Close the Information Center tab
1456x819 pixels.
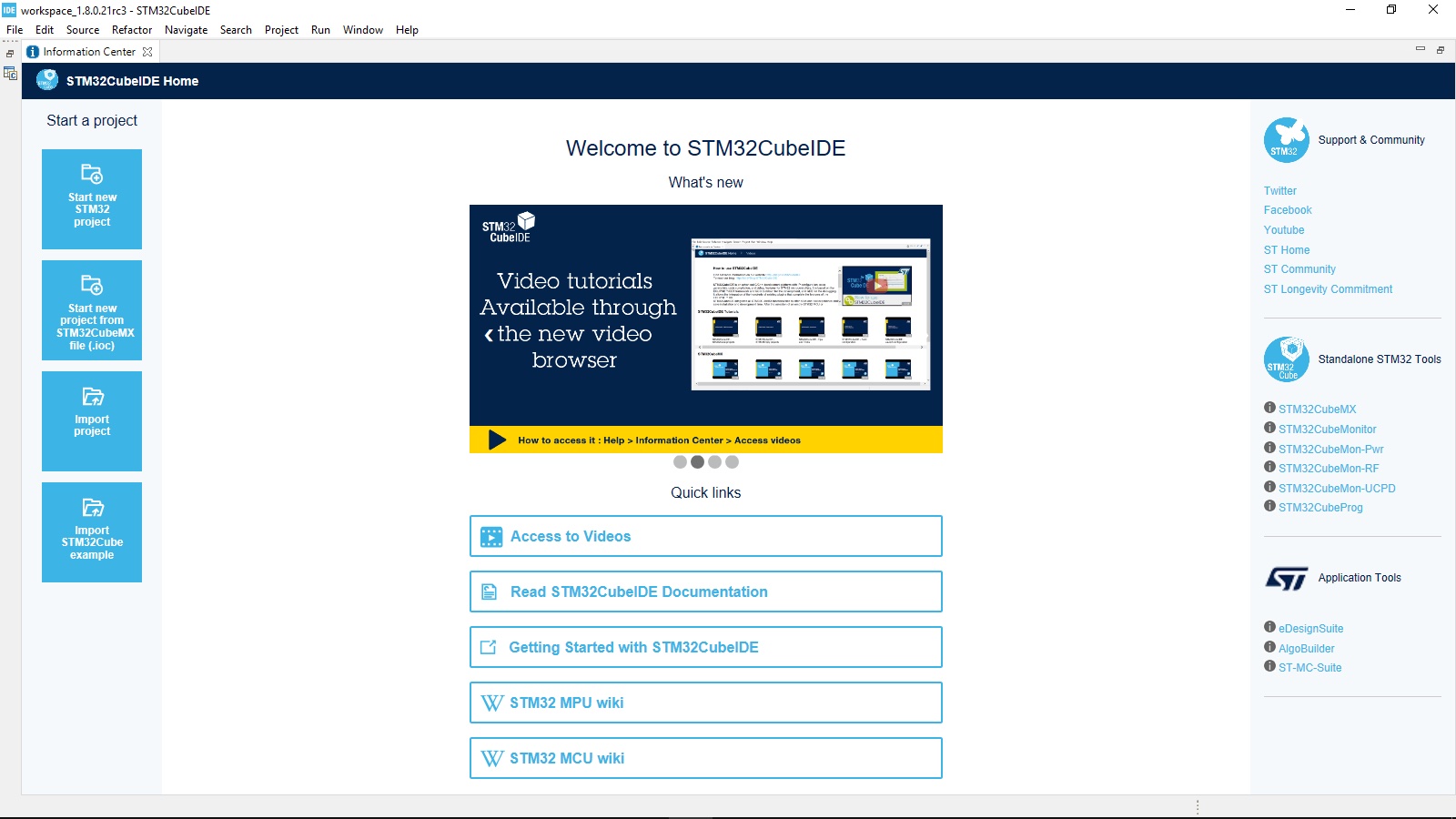147,52
